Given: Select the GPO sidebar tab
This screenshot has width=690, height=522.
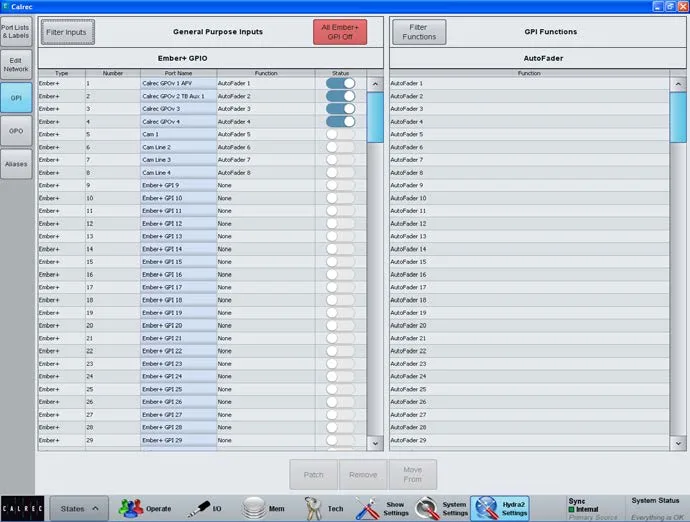Looking at the screenshot, I should pos(16,131).
